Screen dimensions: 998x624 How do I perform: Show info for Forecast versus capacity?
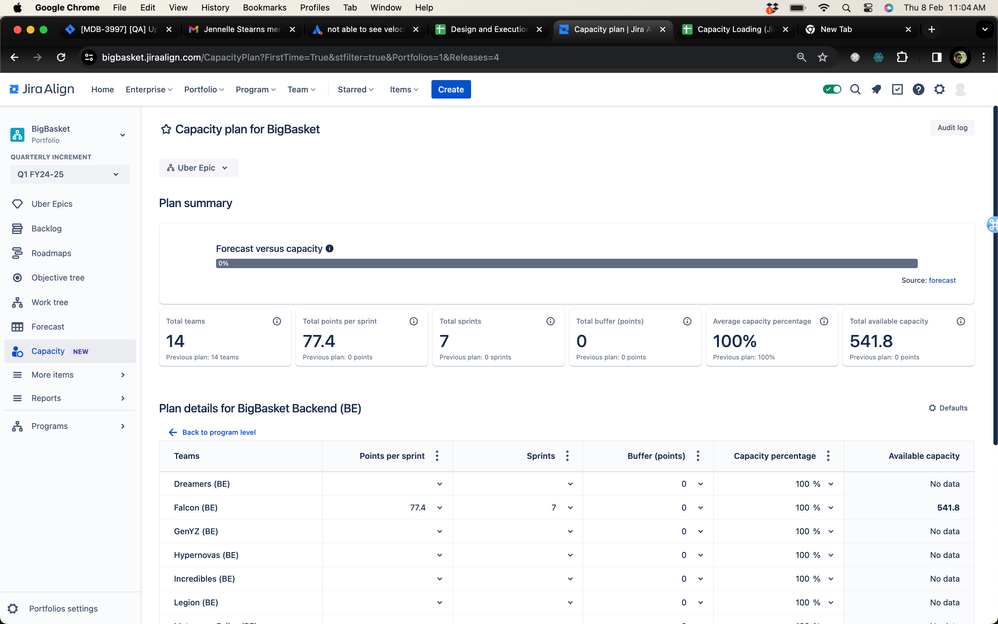pos(330,248)
